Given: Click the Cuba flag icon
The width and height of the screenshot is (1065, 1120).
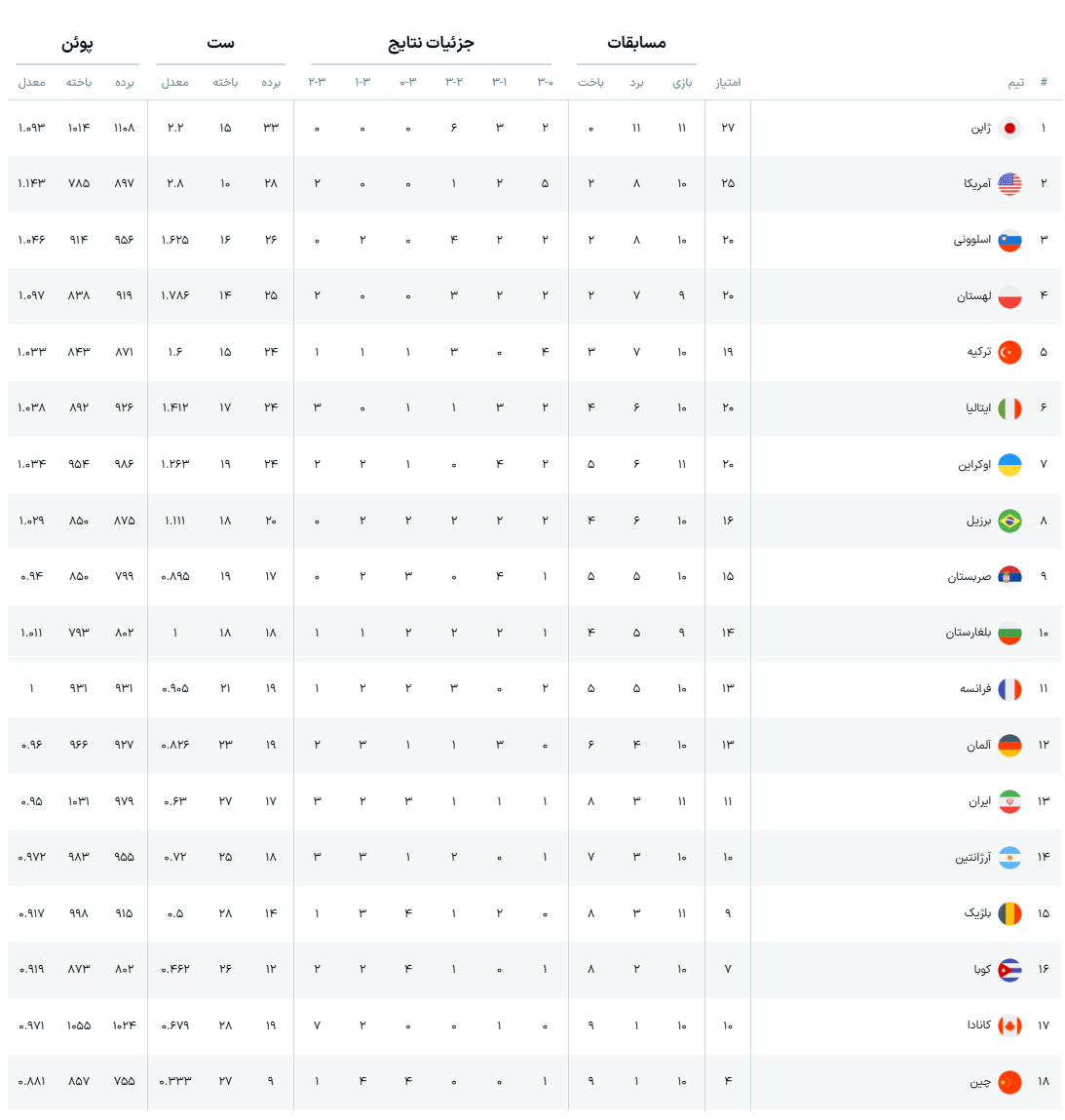Looking at the screenshot, I should pyautogui.click(x=1009, y=970).
